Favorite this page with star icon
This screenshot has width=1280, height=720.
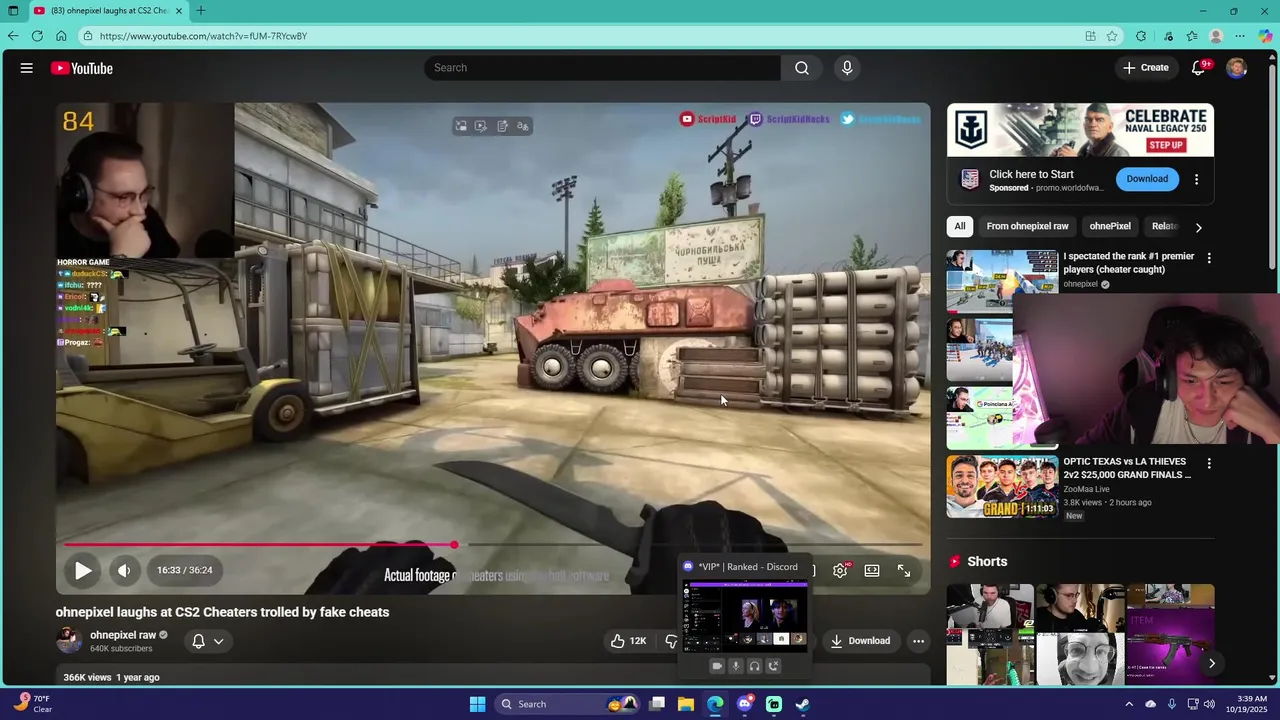point(1112,36)
